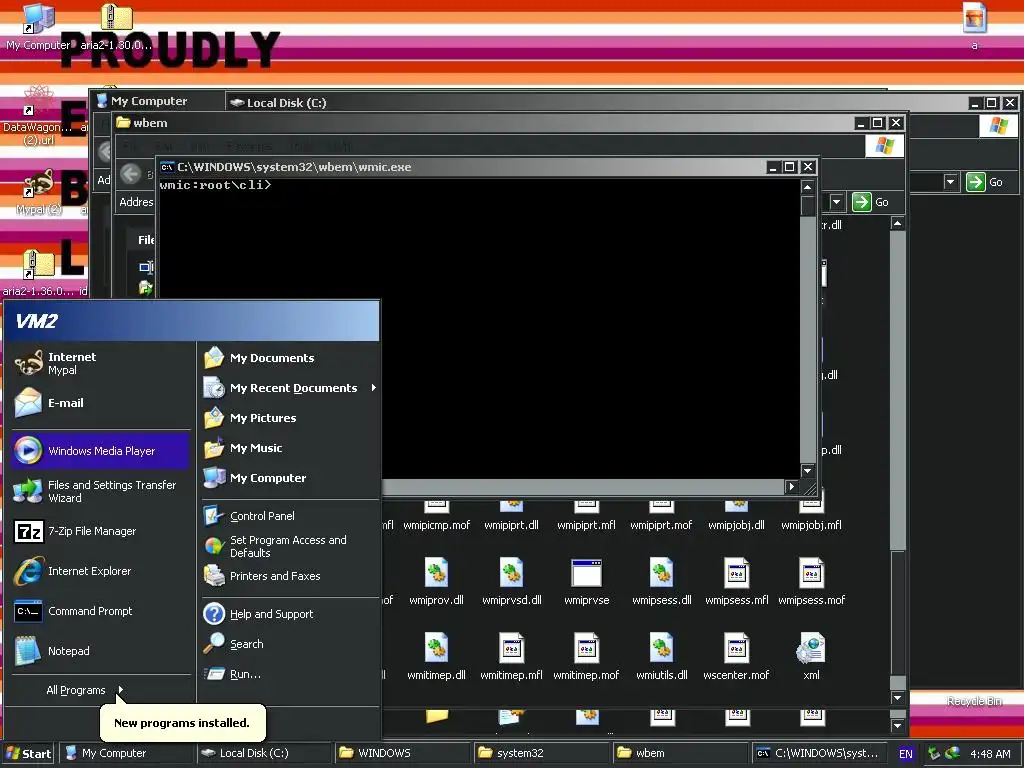Open Mypal (2) desktop shortcut

[x=39, y=193]
